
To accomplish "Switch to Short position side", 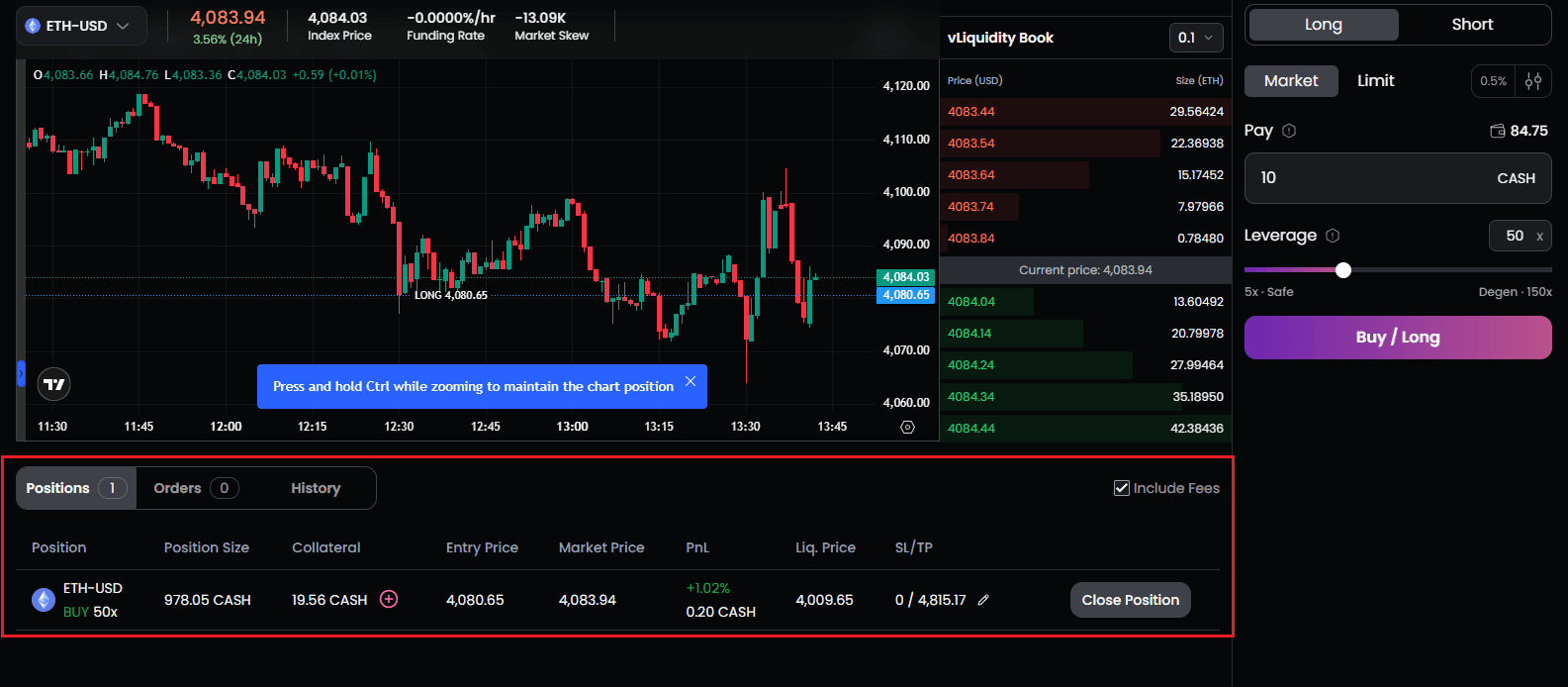I will click(x=1472, y=25).
